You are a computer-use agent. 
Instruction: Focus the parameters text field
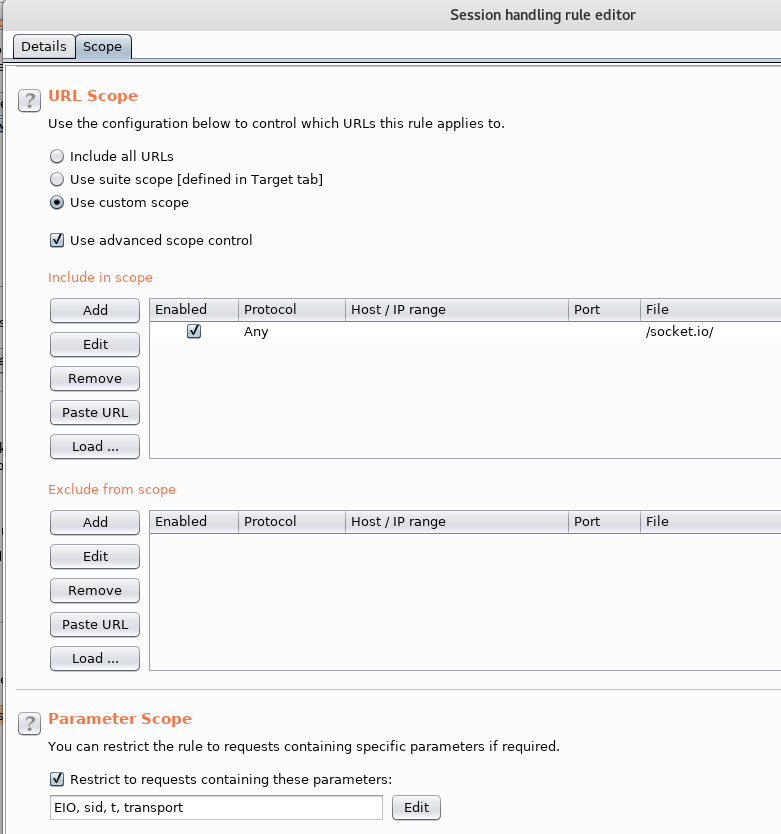(x=216, y=807)
